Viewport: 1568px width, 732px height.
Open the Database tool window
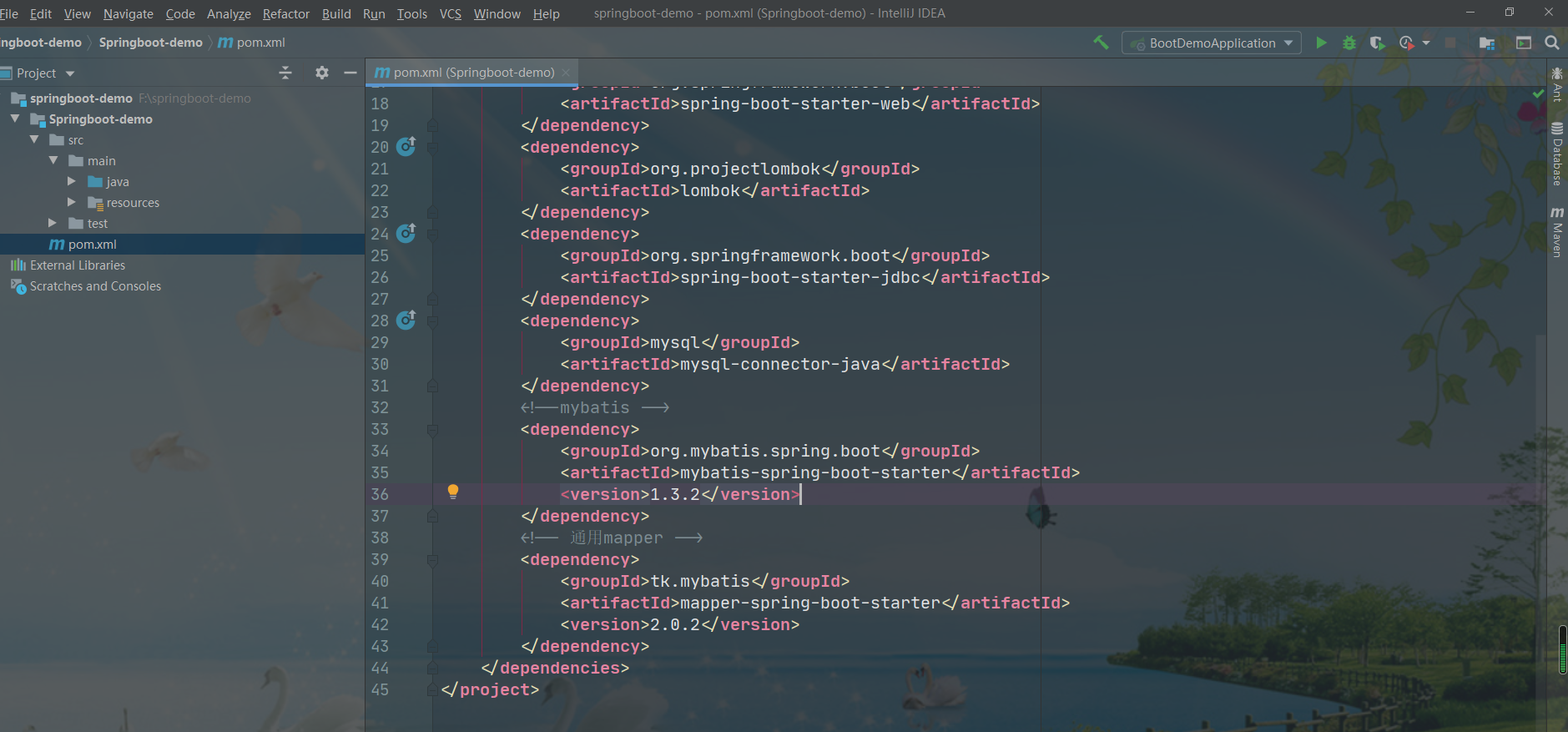tap(1557, 154)
